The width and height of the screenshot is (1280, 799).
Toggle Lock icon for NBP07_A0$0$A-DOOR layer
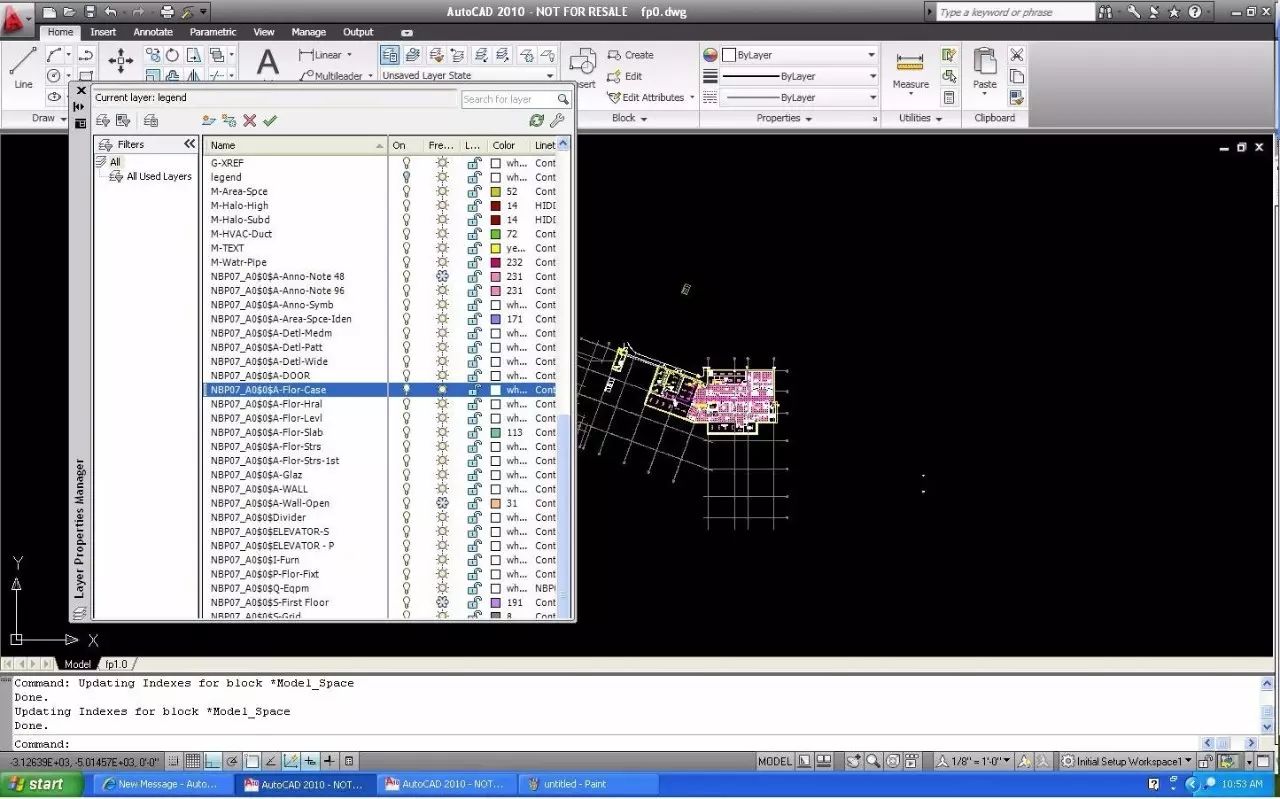tap(475, 376)
